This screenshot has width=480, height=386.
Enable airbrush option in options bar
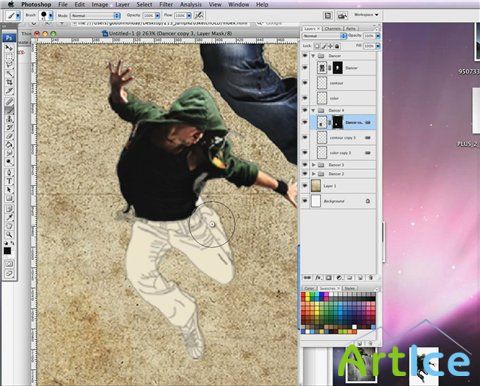tap(199, 15)
